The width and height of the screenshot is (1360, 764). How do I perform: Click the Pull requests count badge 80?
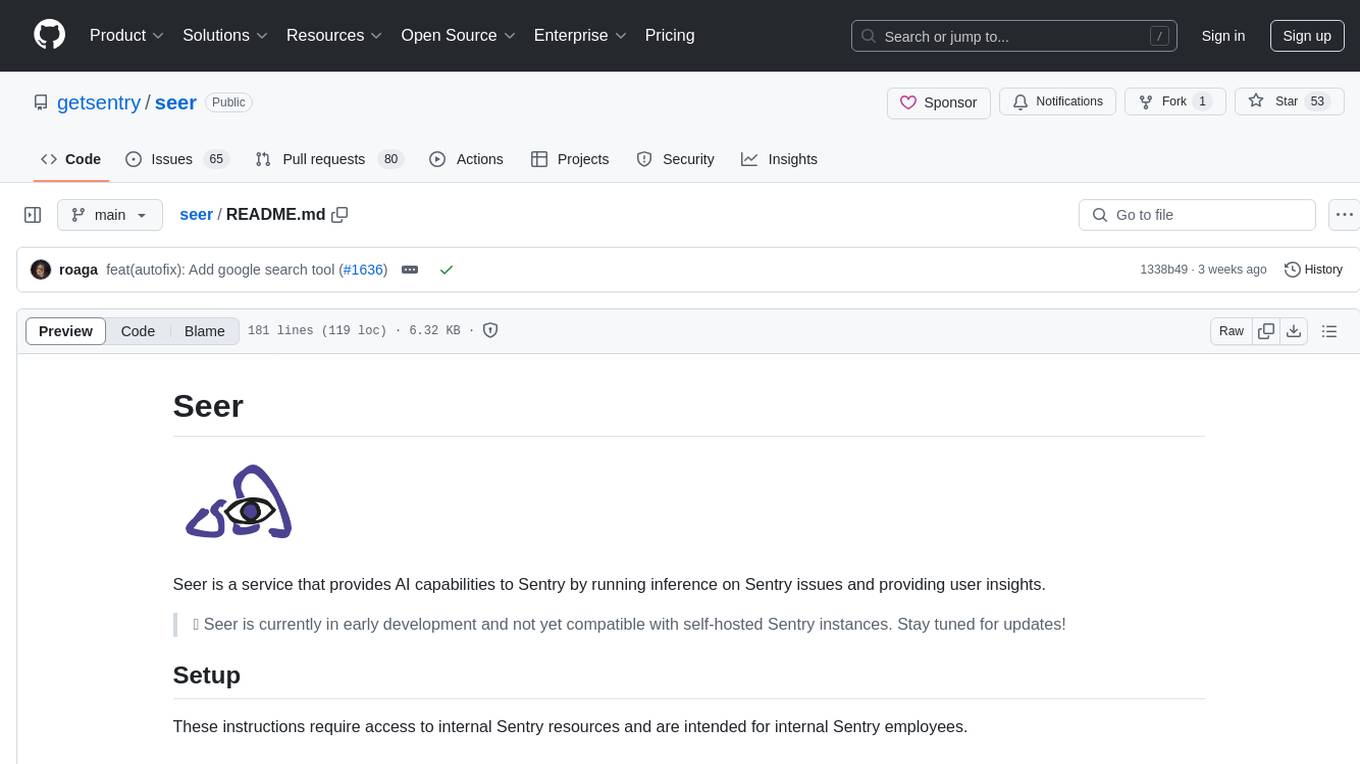tap(391, 159)
